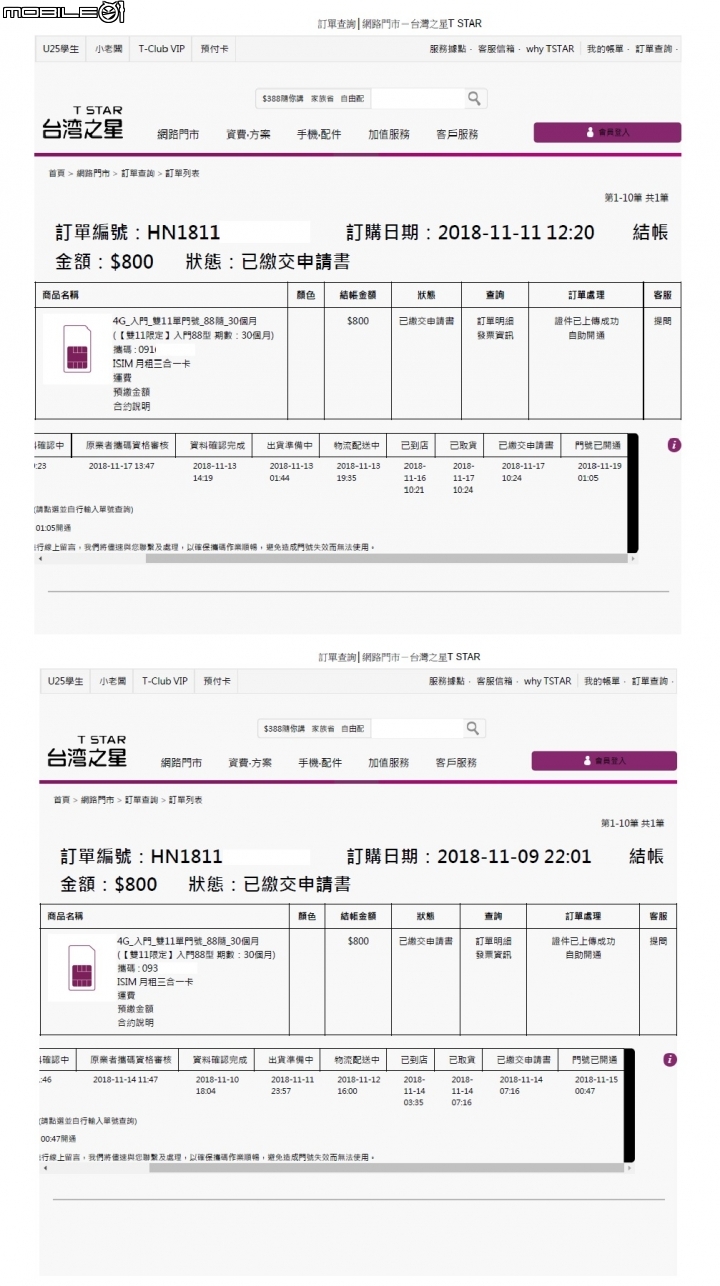Open 手機‧配件 menu in lower screenshot

(320, 762)
